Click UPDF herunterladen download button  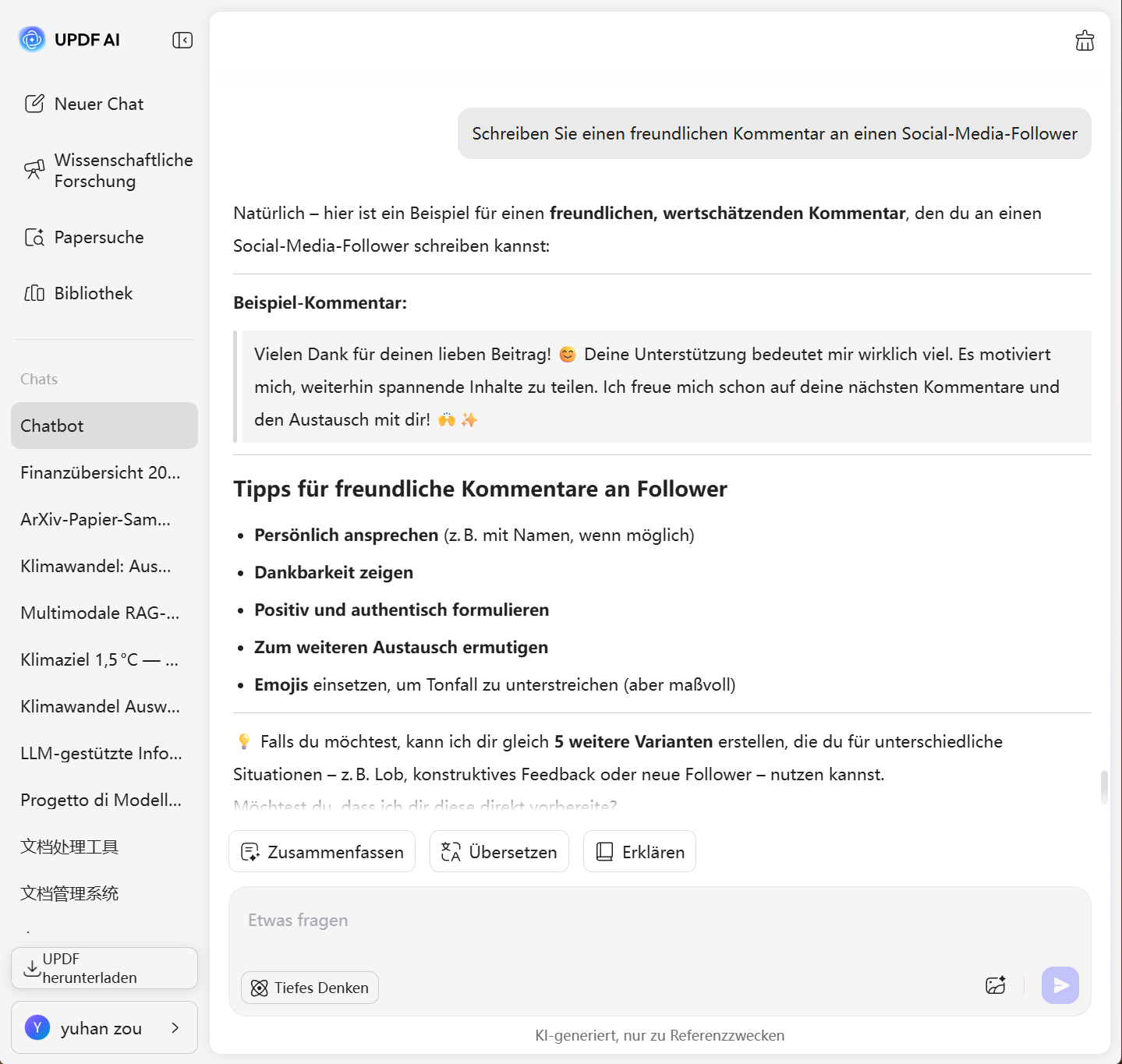point(104,968)
